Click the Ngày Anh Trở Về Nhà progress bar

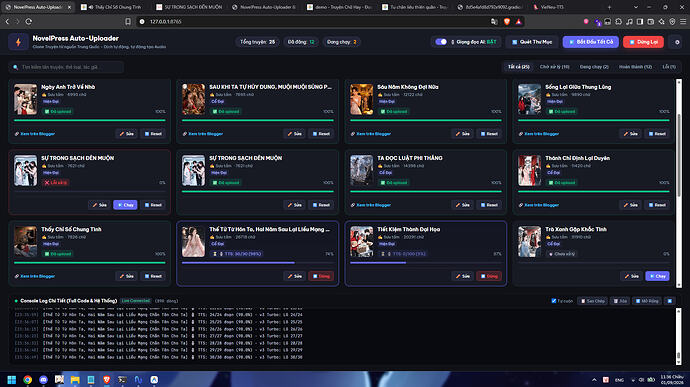[x=90, y=120]
